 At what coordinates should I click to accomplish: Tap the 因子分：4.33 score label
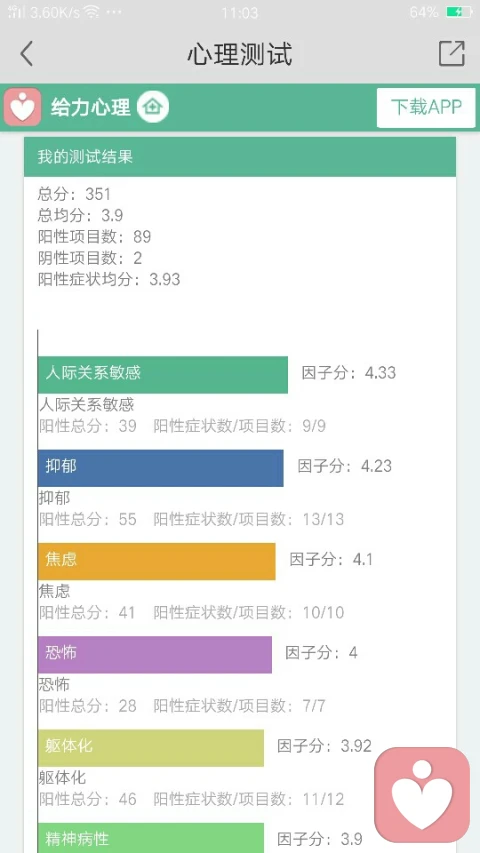(349, 373)
